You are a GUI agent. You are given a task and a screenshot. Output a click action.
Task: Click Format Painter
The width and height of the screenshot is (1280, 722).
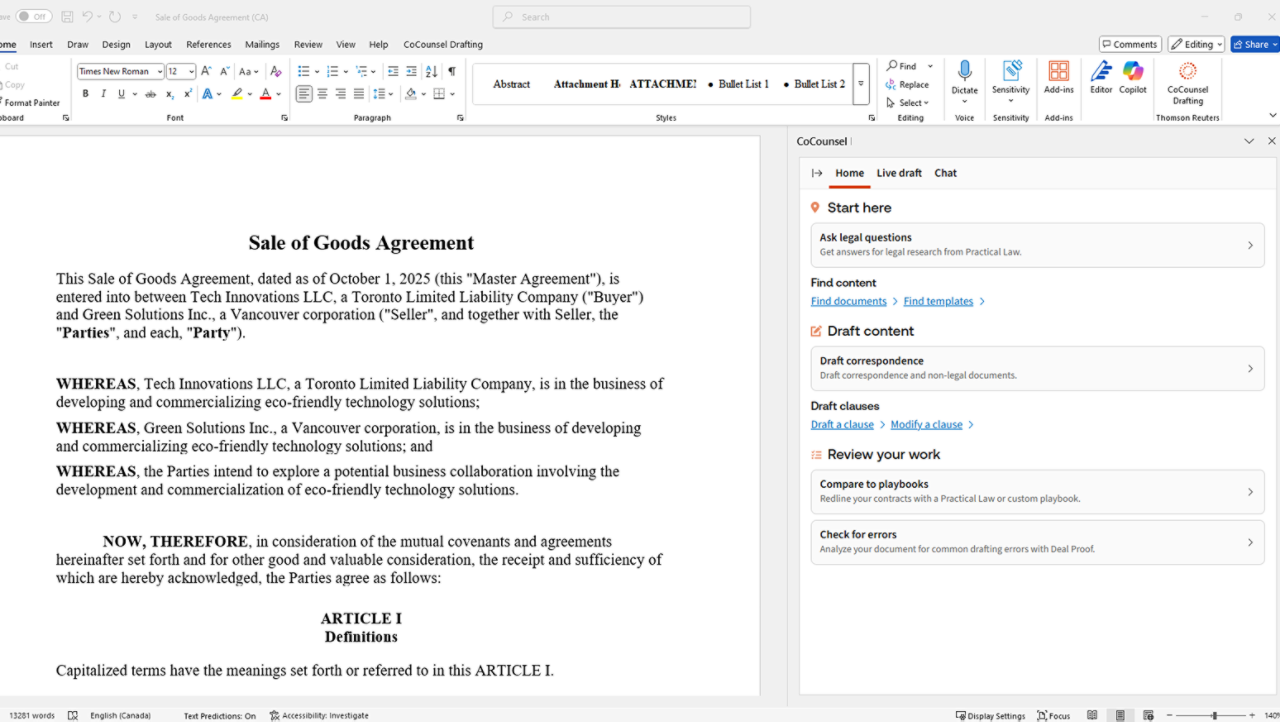click(30, 103)
